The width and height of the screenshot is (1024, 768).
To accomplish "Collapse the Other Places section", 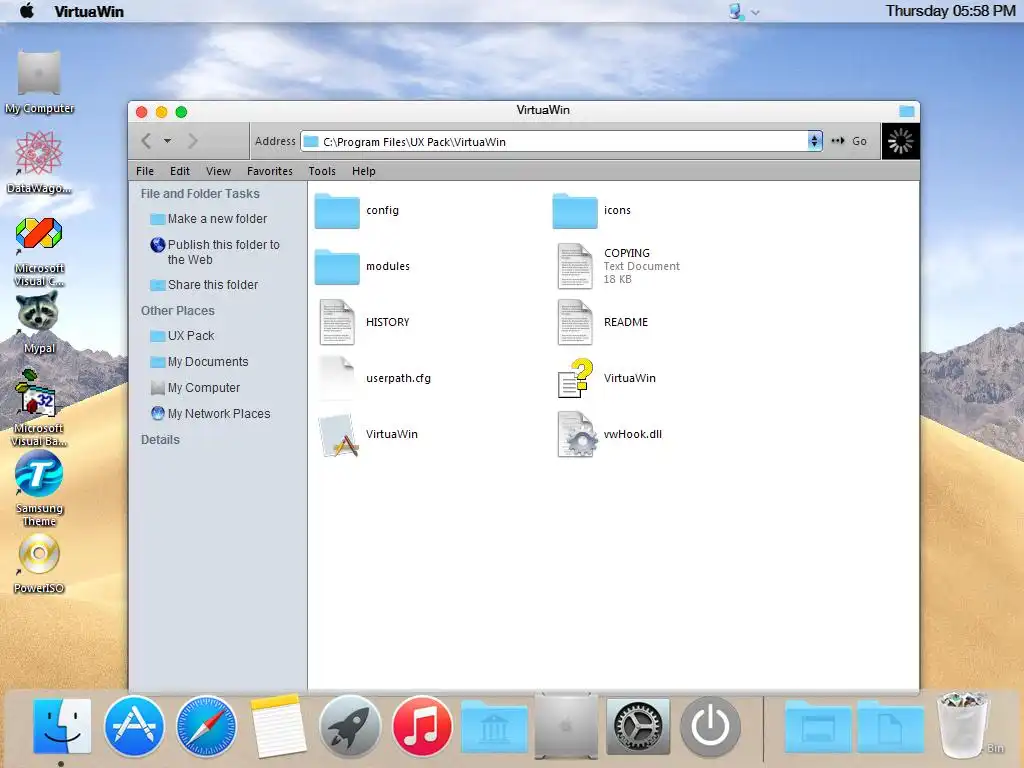I will pos(178,311).
